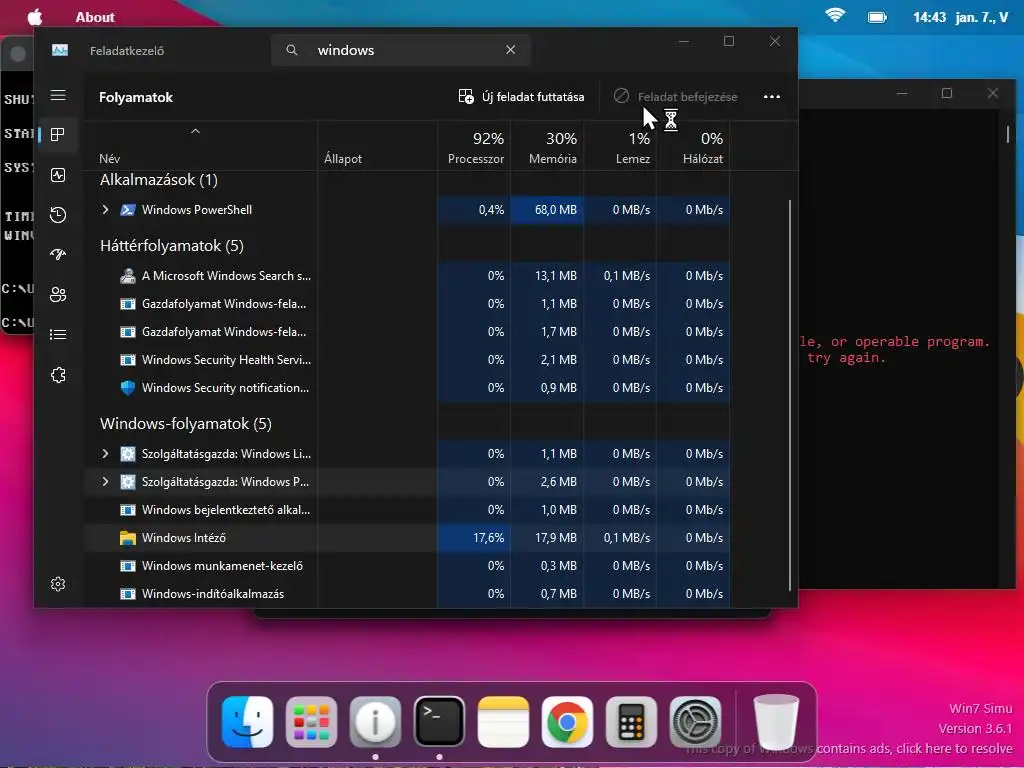Click the battery icon in menu bar
1024x768 pixels.
click(877, 17)
